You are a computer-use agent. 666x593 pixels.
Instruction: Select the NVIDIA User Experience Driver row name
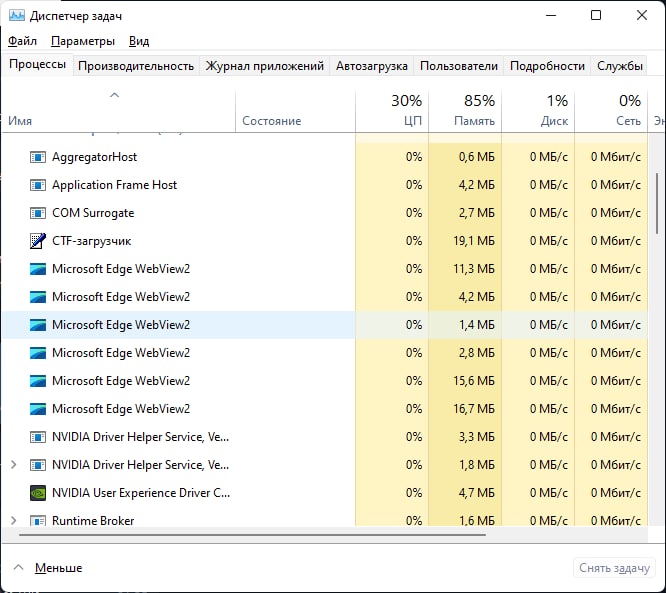141,493
